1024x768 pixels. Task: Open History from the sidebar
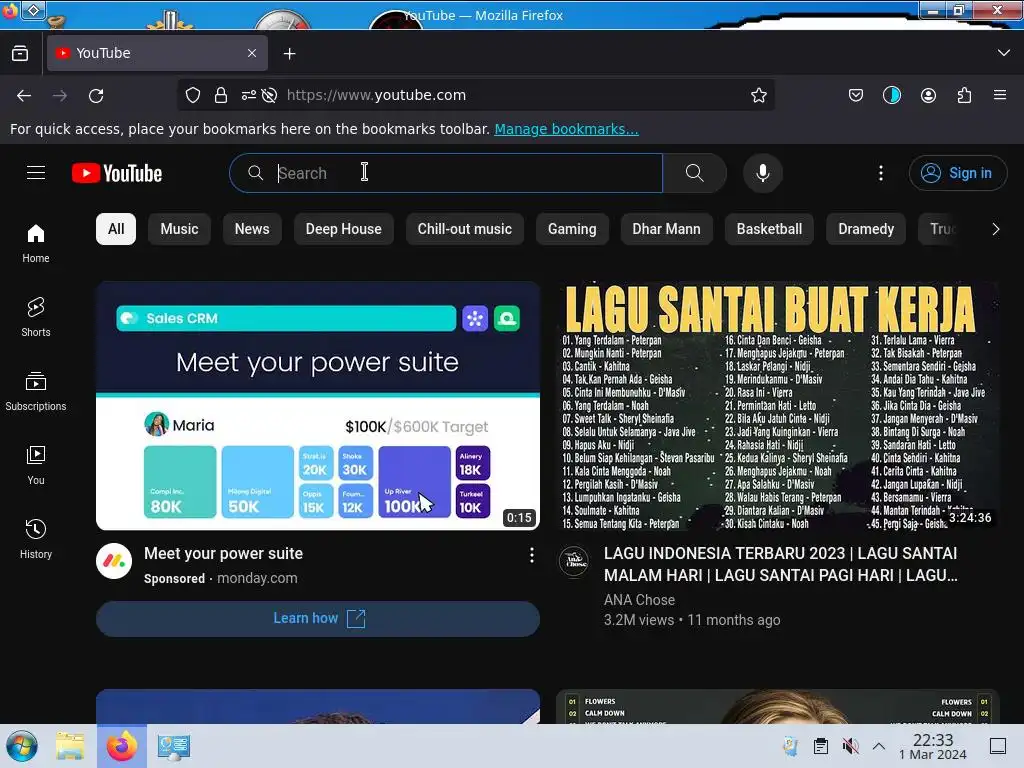tap(36, 539)
